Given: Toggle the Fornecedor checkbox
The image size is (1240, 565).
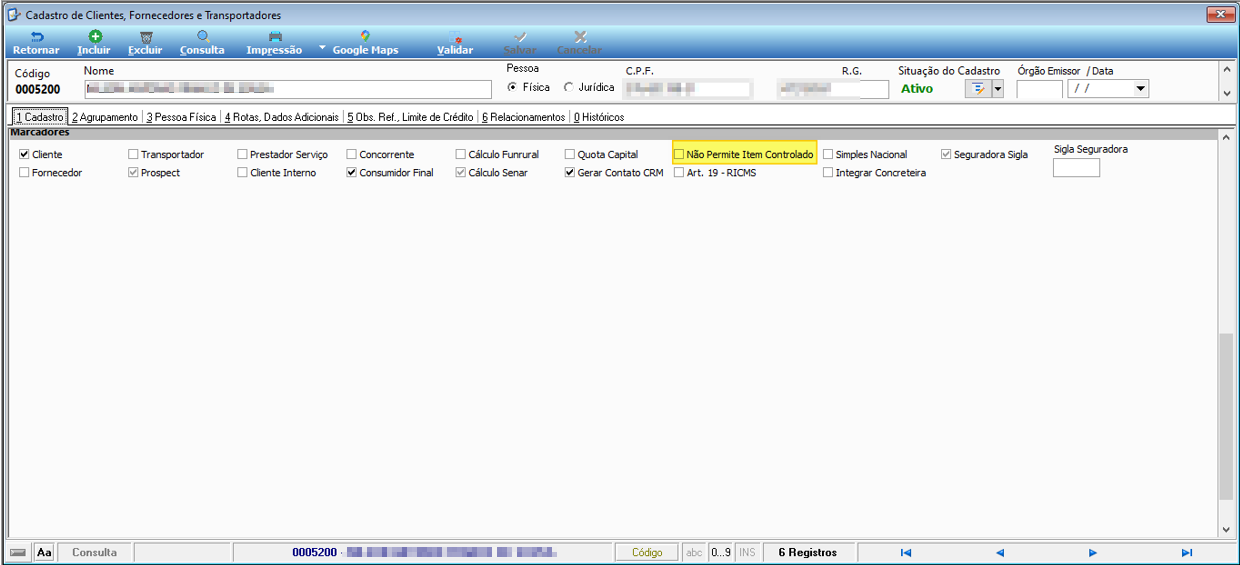Looking at the screenshot, I should (25, 173).
